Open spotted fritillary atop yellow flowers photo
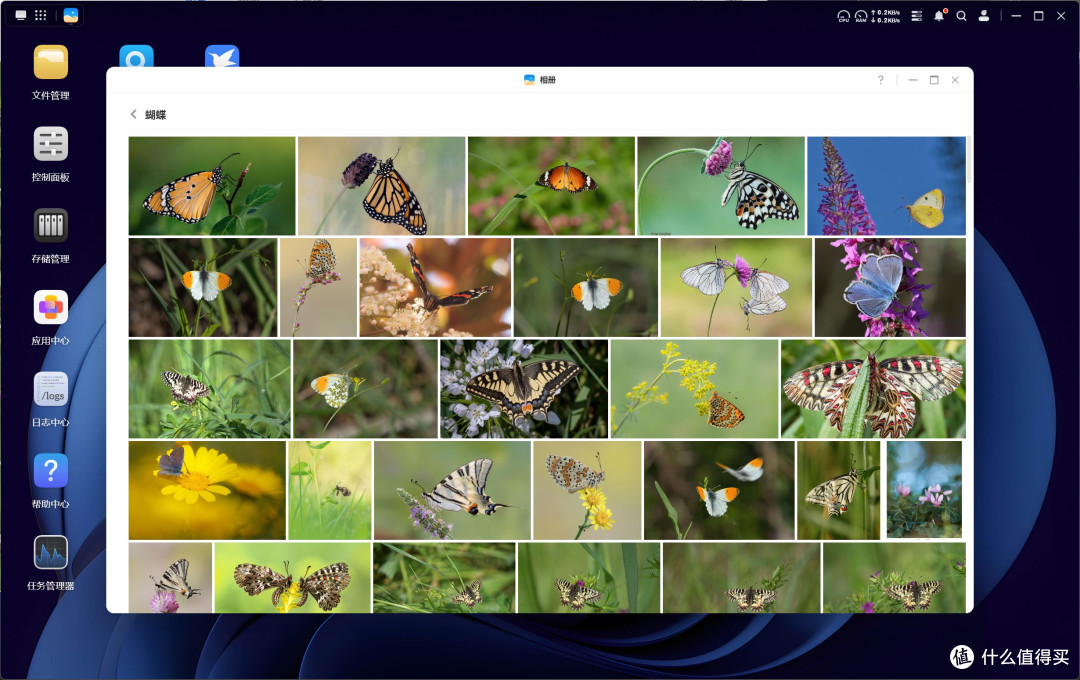The image size is (1080, 680). [588, 490]
